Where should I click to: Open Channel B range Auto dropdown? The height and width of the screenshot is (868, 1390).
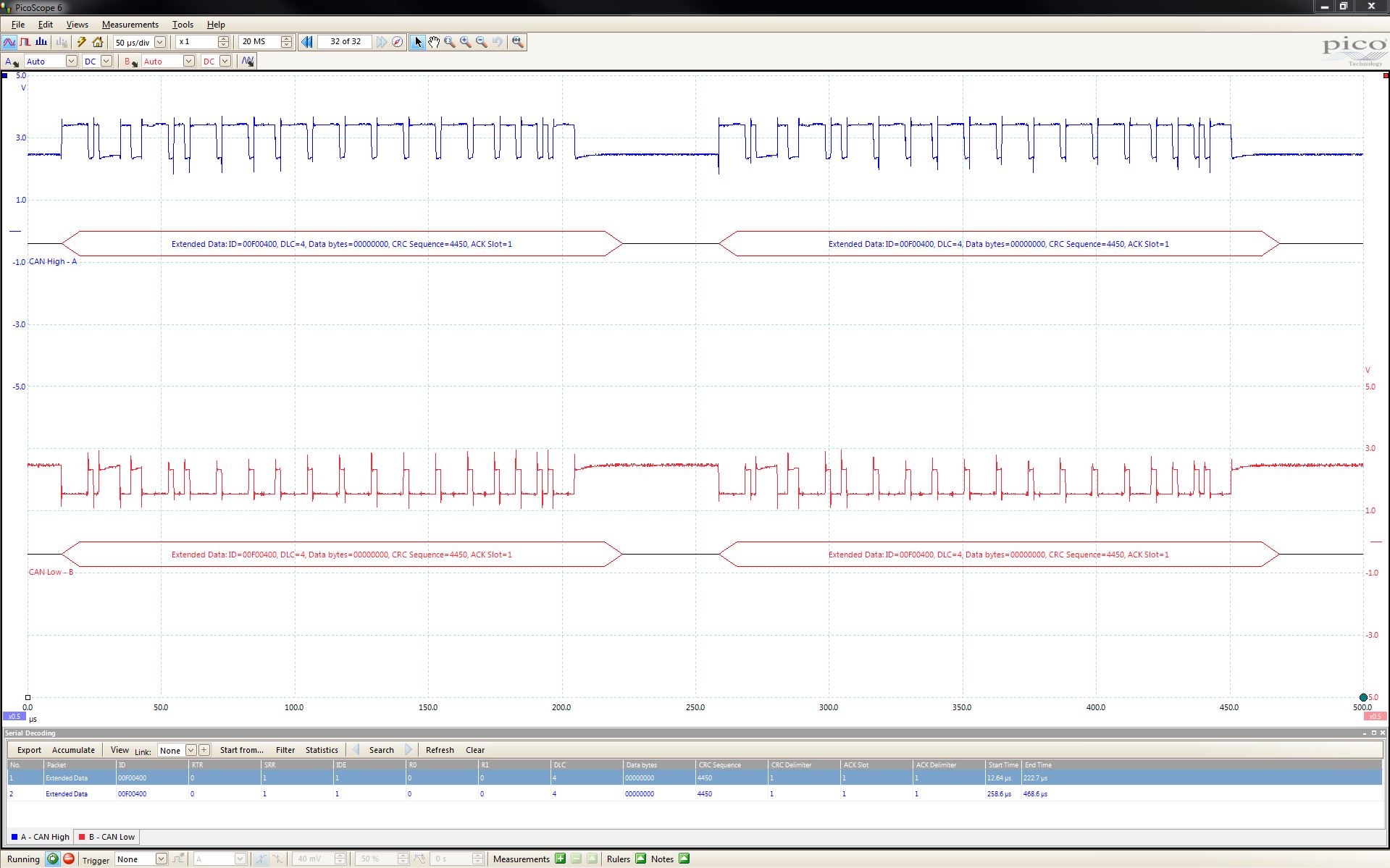pos(188,62)
